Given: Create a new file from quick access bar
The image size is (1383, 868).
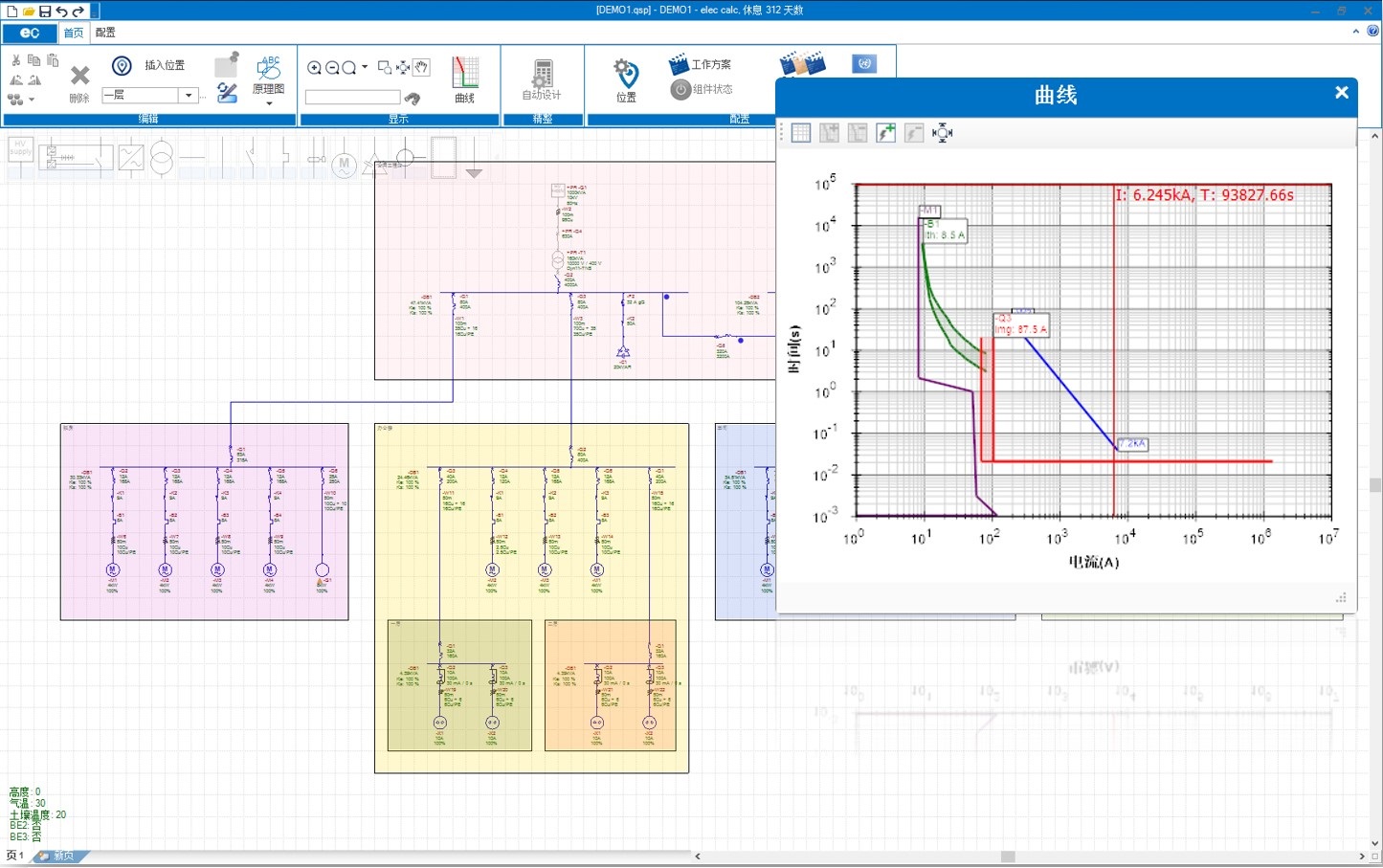Looking at the screenshot, I should pos(11,11).
